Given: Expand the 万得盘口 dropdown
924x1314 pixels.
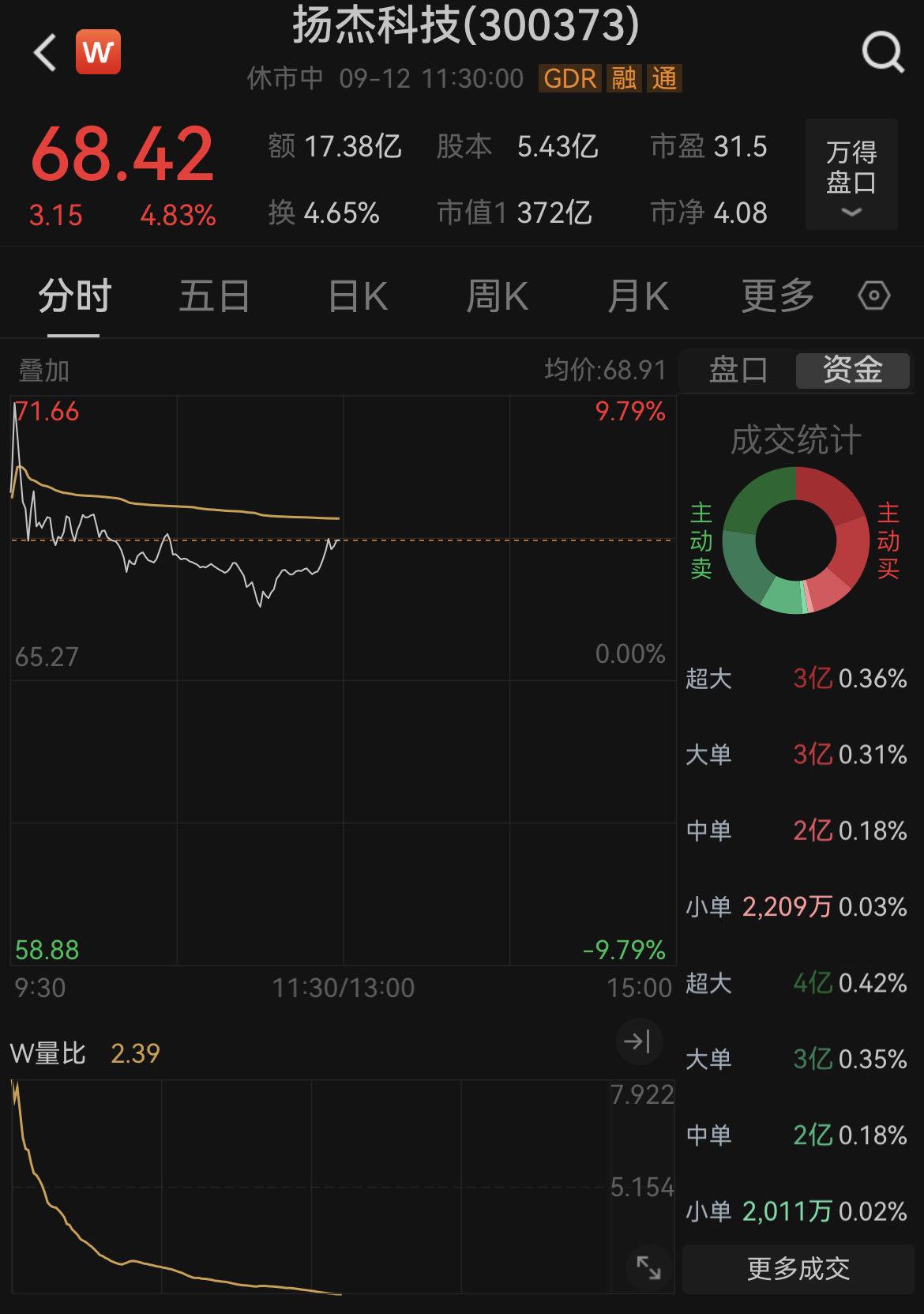Looking at the screenshot, I should (x=851, y=175).
